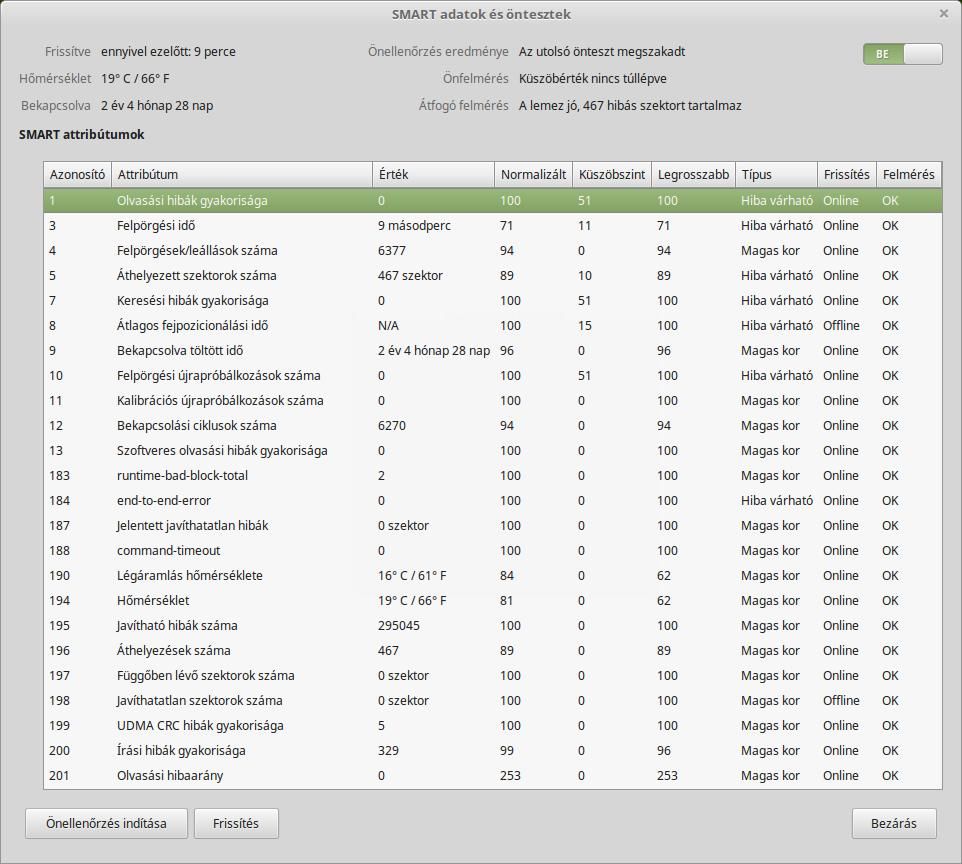Select the Szoftveres olvasási hibák gyakorisága row
Viewport: 962px width, 864px height.
tap(493, 450)
